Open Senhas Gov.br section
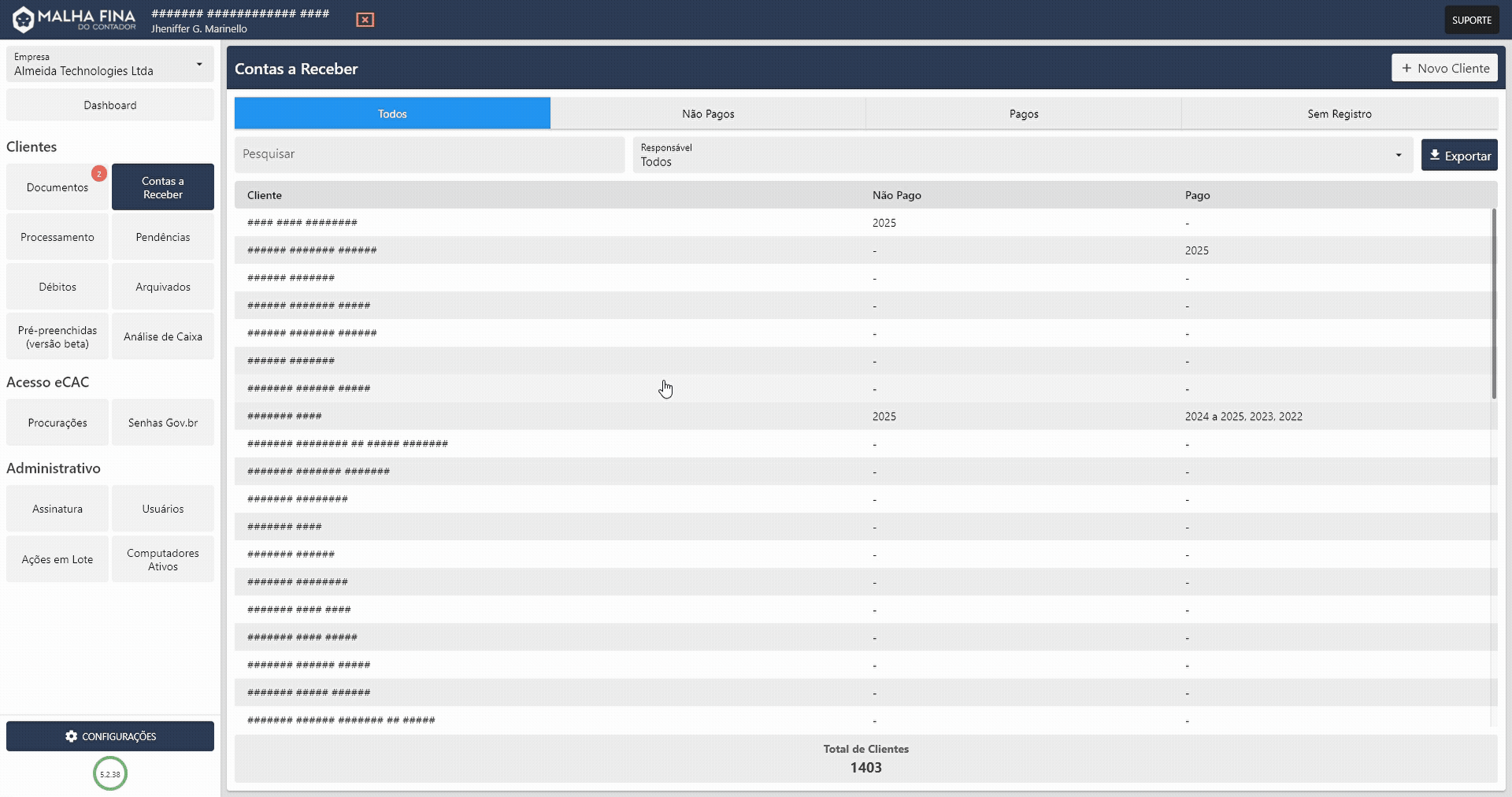Image resolution: width=1512 pixels, height=797 pixels. tap(162, 422)
